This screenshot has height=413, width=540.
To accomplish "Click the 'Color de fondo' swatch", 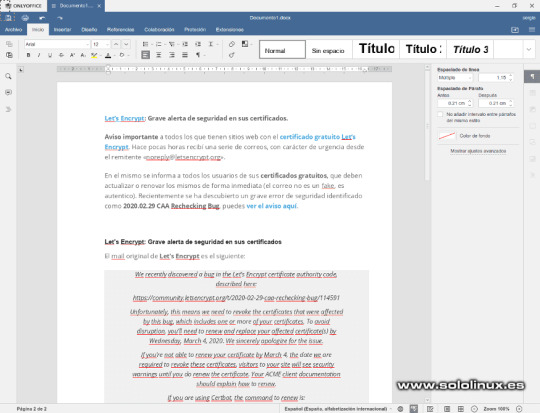I will point(447,136).
